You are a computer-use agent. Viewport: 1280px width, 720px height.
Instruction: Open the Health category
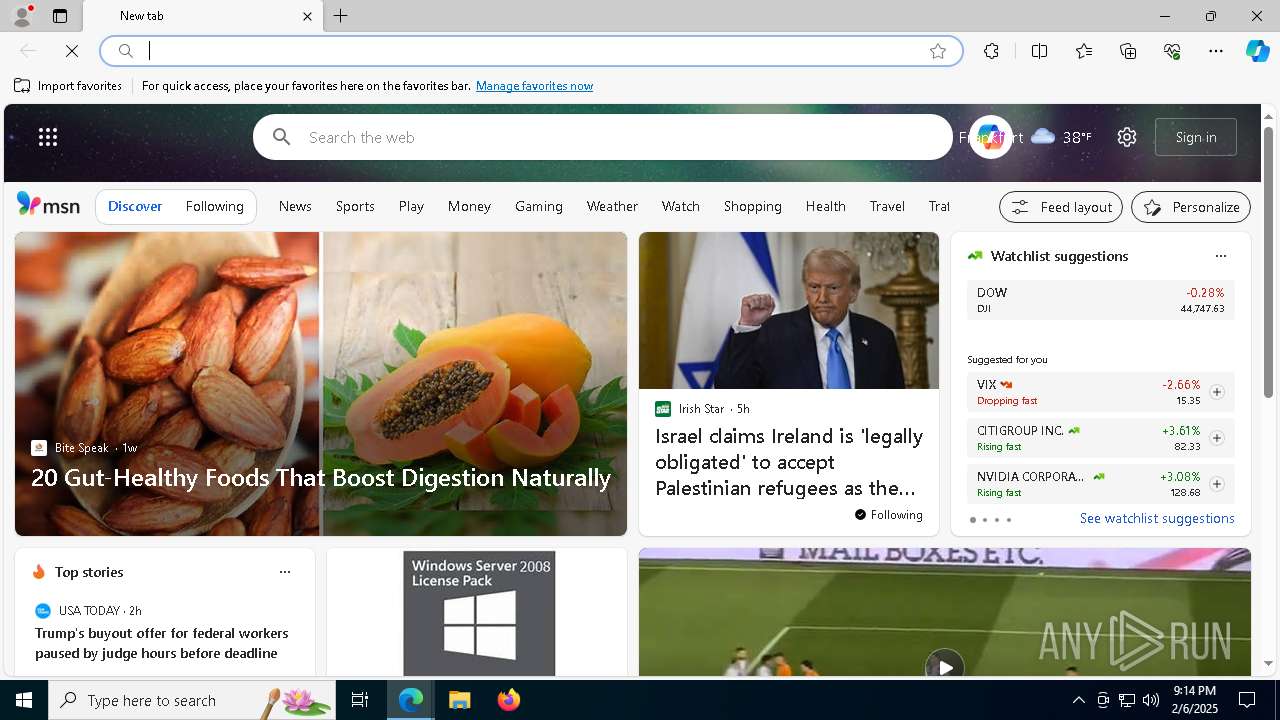click(825, 206)
